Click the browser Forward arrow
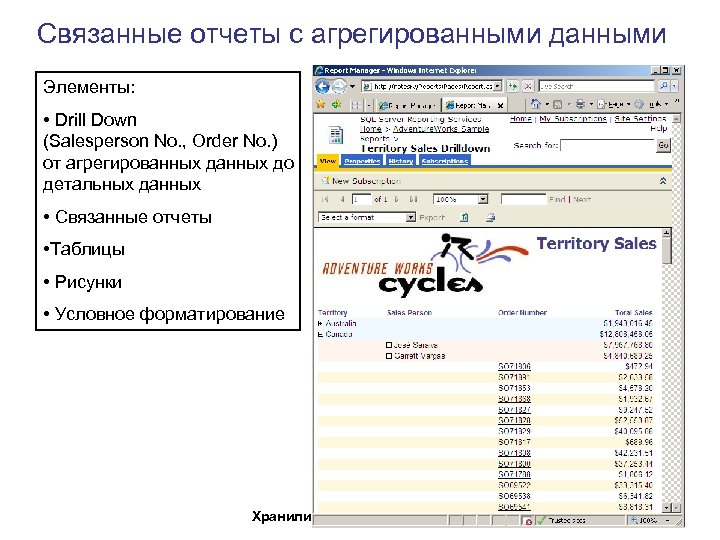Screen dimensions: 720x540 point(339,86)
